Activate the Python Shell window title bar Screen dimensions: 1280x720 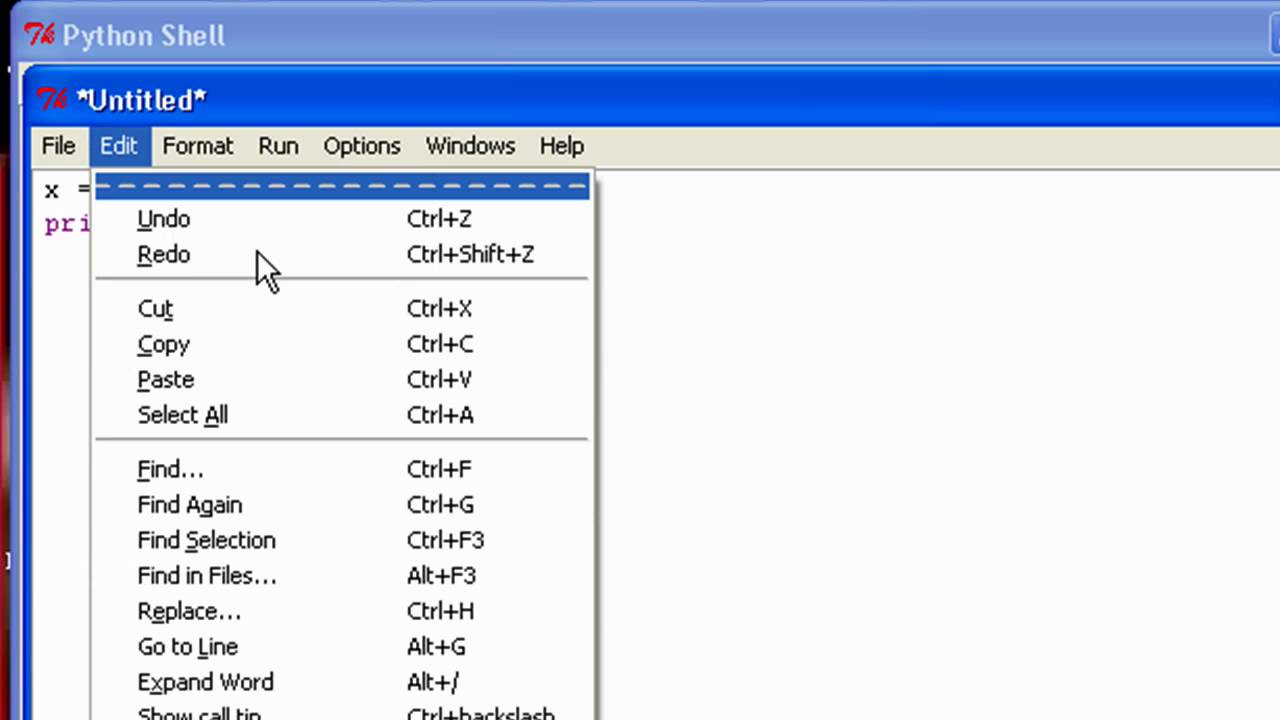click(x=646, y=35)
